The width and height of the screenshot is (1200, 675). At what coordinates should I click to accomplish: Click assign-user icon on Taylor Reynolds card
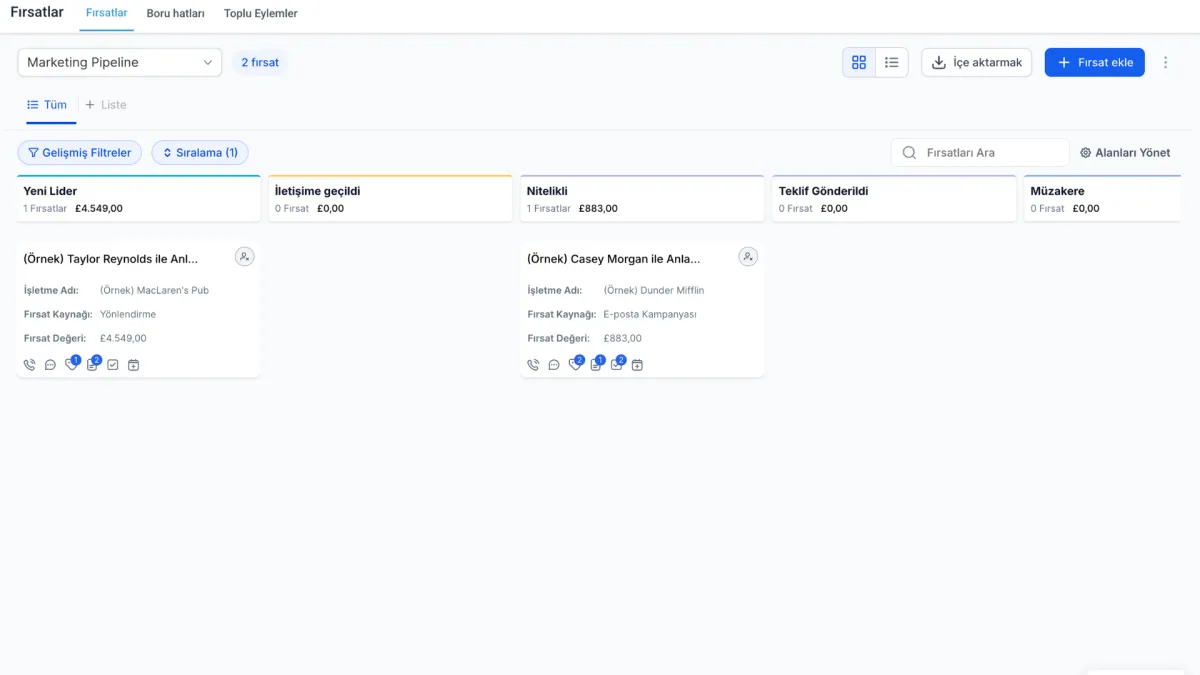coord(244,257)
